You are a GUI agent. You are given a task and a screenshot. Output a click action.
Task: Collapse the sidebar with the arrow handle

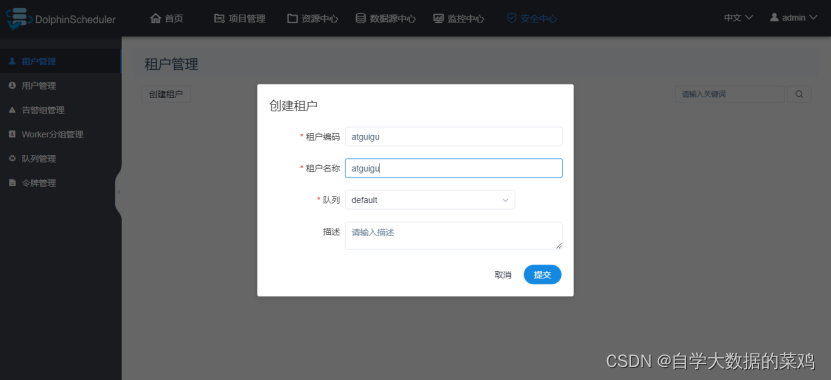tap(119, 192)
